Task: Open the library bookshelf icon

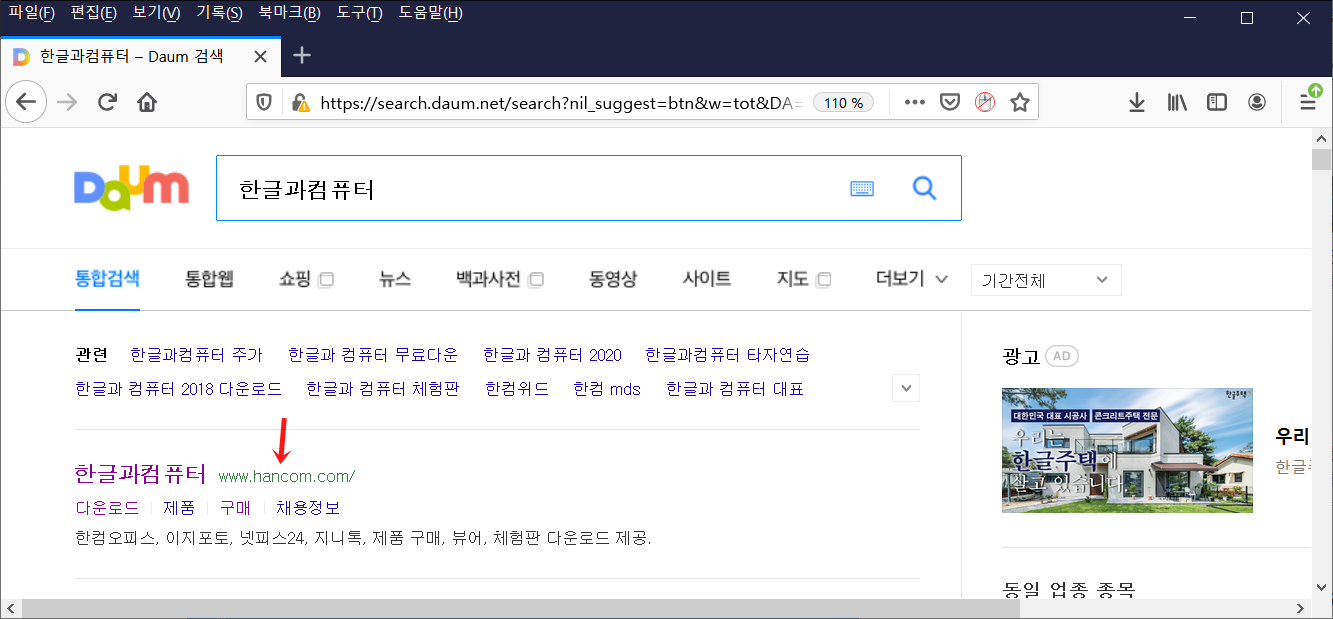Action: 1177,102
